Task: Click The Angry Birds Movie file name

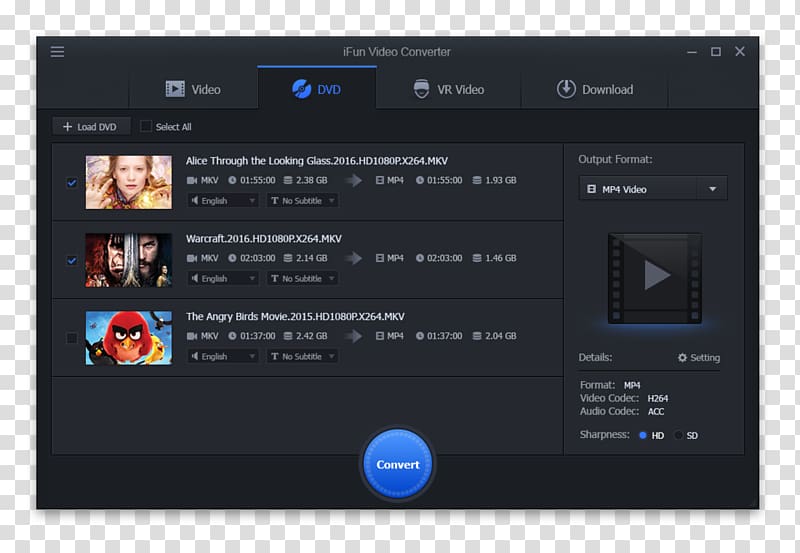Action: [x=295, y=317]
